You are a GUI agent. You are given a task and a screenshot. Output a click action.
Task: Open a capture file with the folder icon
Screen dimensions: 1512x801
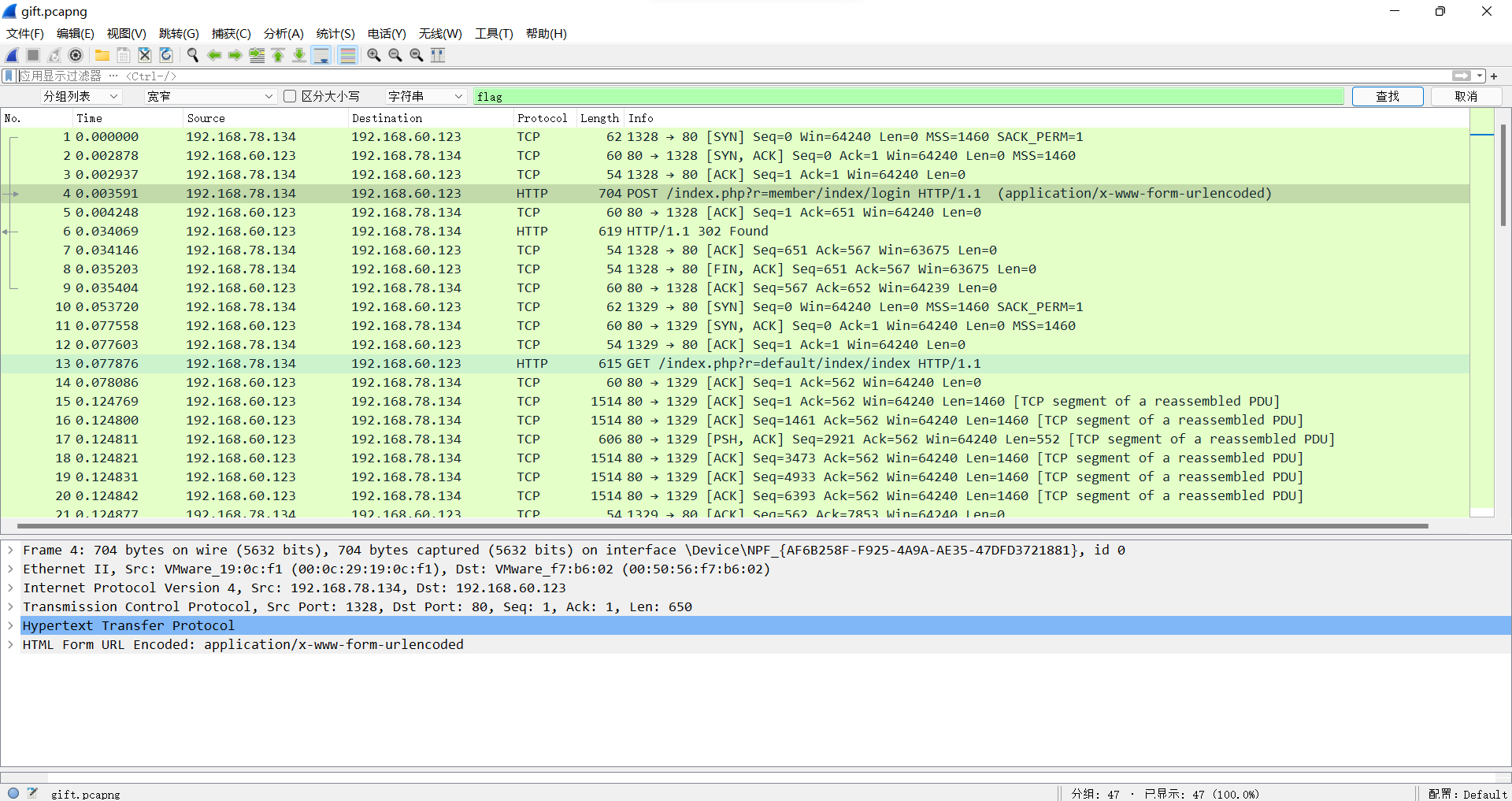click(x=102, y=55)
